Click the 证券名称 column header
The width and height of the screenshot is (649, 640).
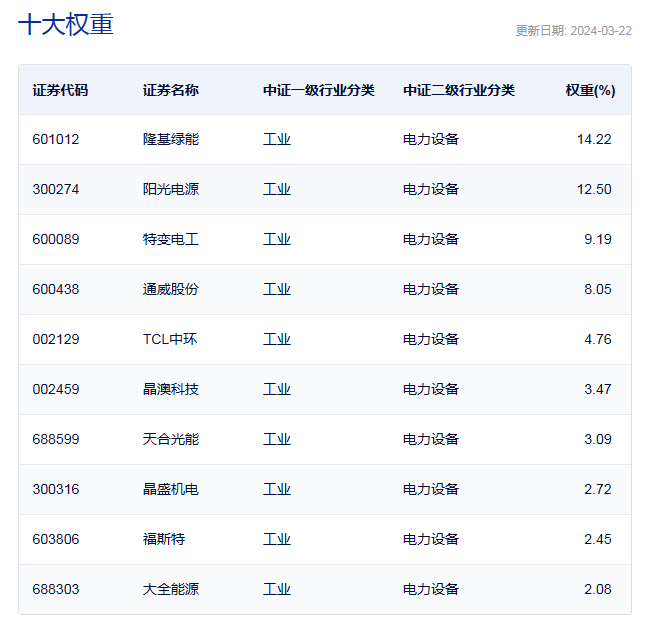[171, 90]
